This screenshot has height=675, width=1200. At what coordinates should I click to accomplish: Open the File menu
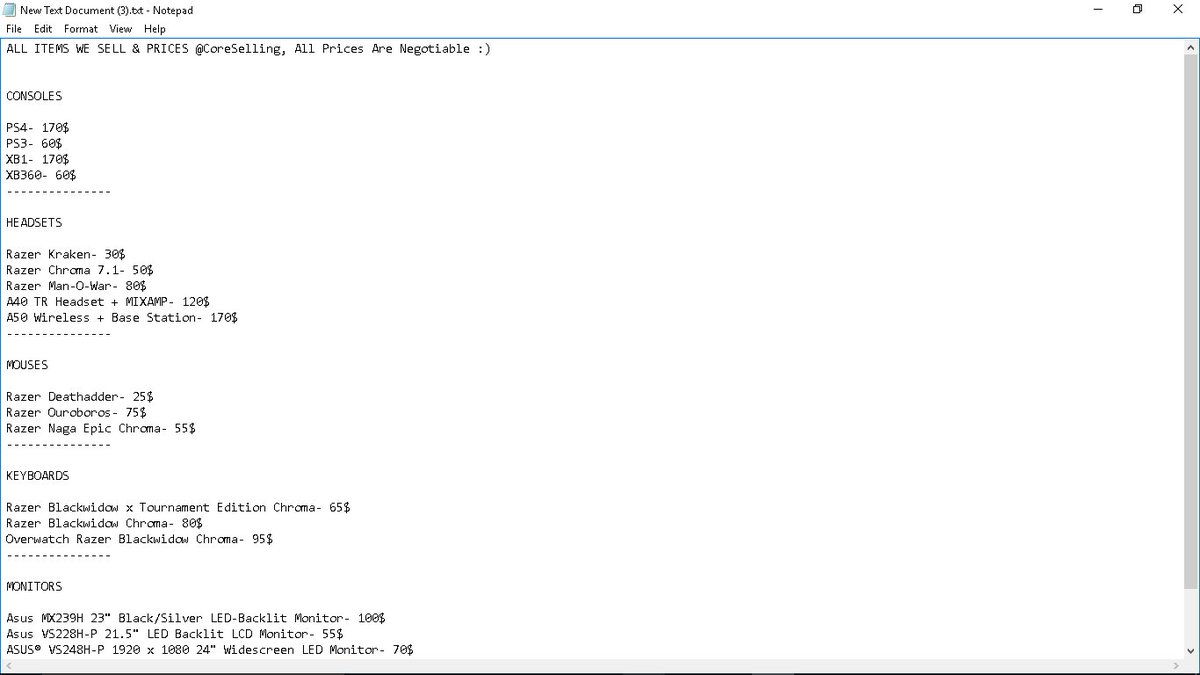(13, 29)
